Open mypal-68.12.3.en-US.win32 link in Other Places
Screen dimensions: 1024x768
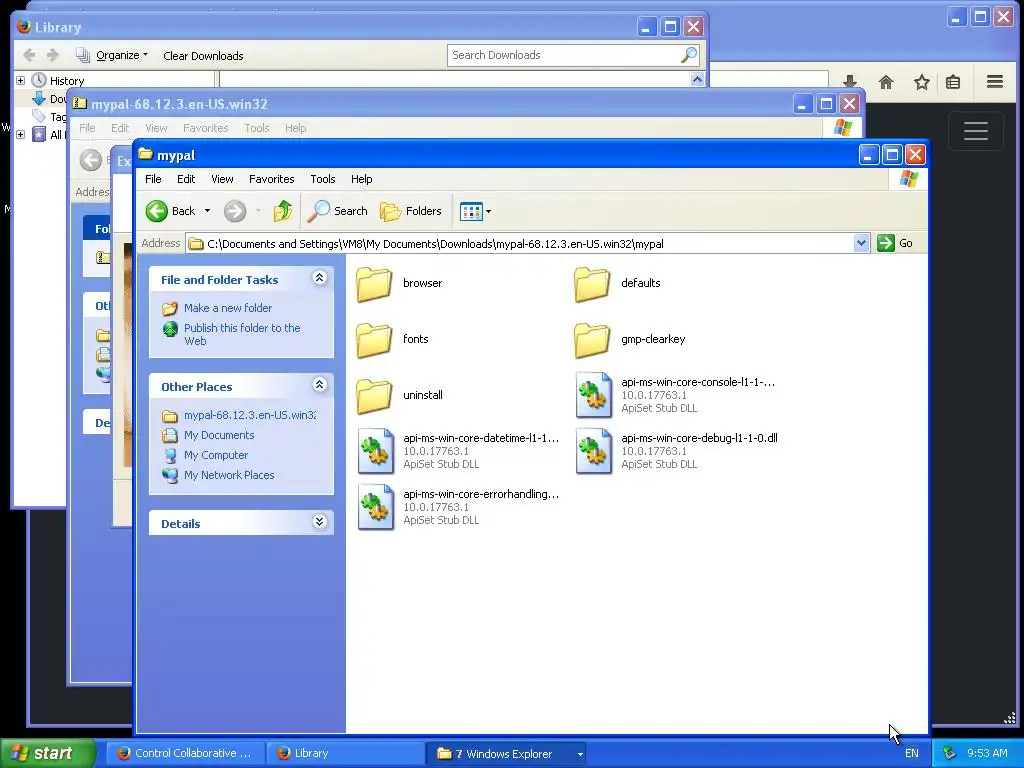point(250,415)
